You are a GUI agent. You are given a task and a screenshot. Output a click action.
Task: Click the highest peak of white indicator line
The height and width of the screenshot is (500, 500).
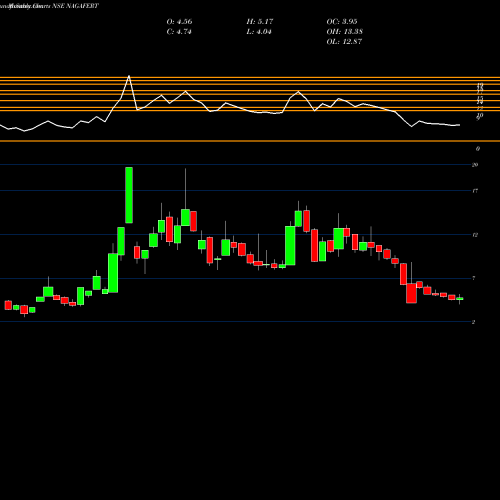click(129, 76)
